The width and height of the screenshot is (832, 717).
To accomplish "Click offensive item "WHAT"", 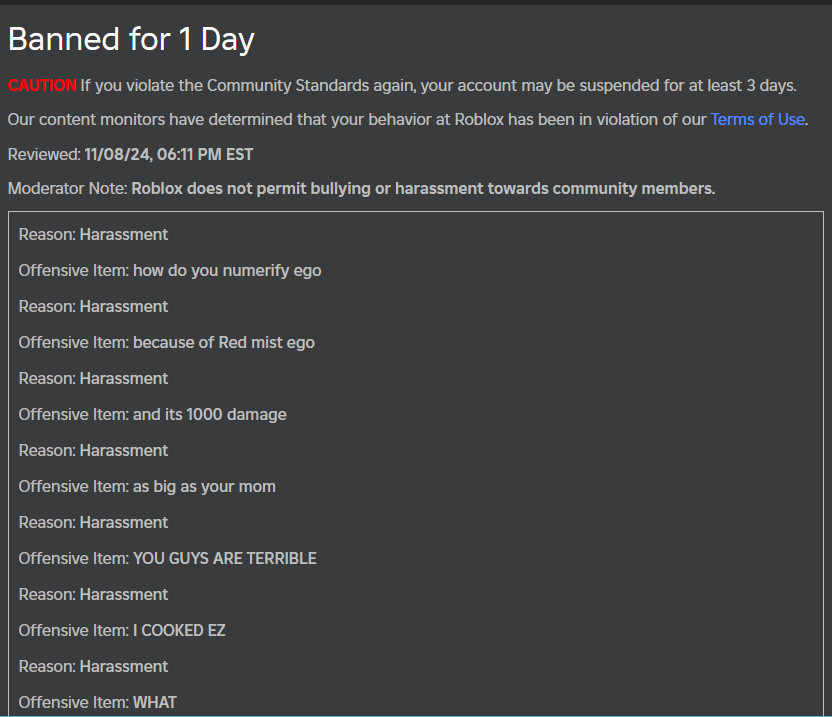I will [154, 702].
